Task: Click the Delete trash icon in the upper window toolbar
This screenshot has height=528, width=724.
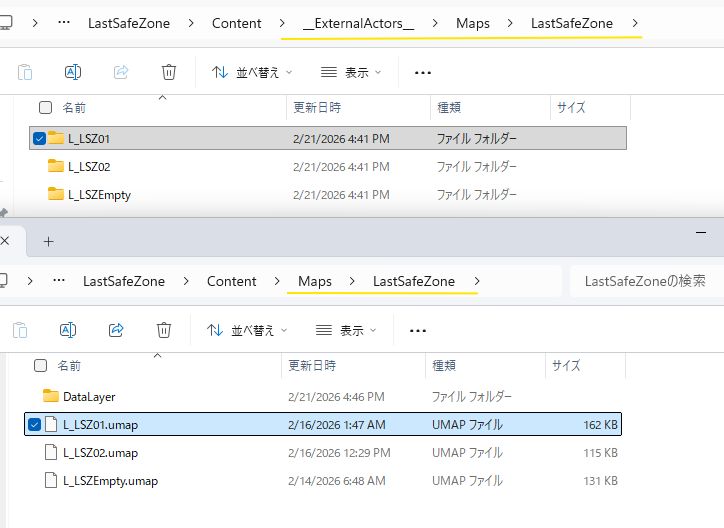Action: click(169, 72)
